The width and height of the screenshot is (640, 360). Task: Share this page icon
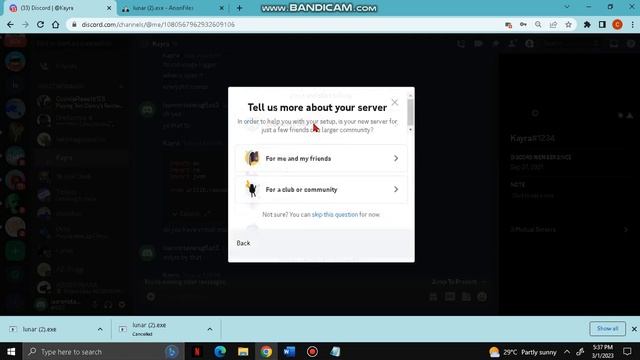click(x=553, y=24)
